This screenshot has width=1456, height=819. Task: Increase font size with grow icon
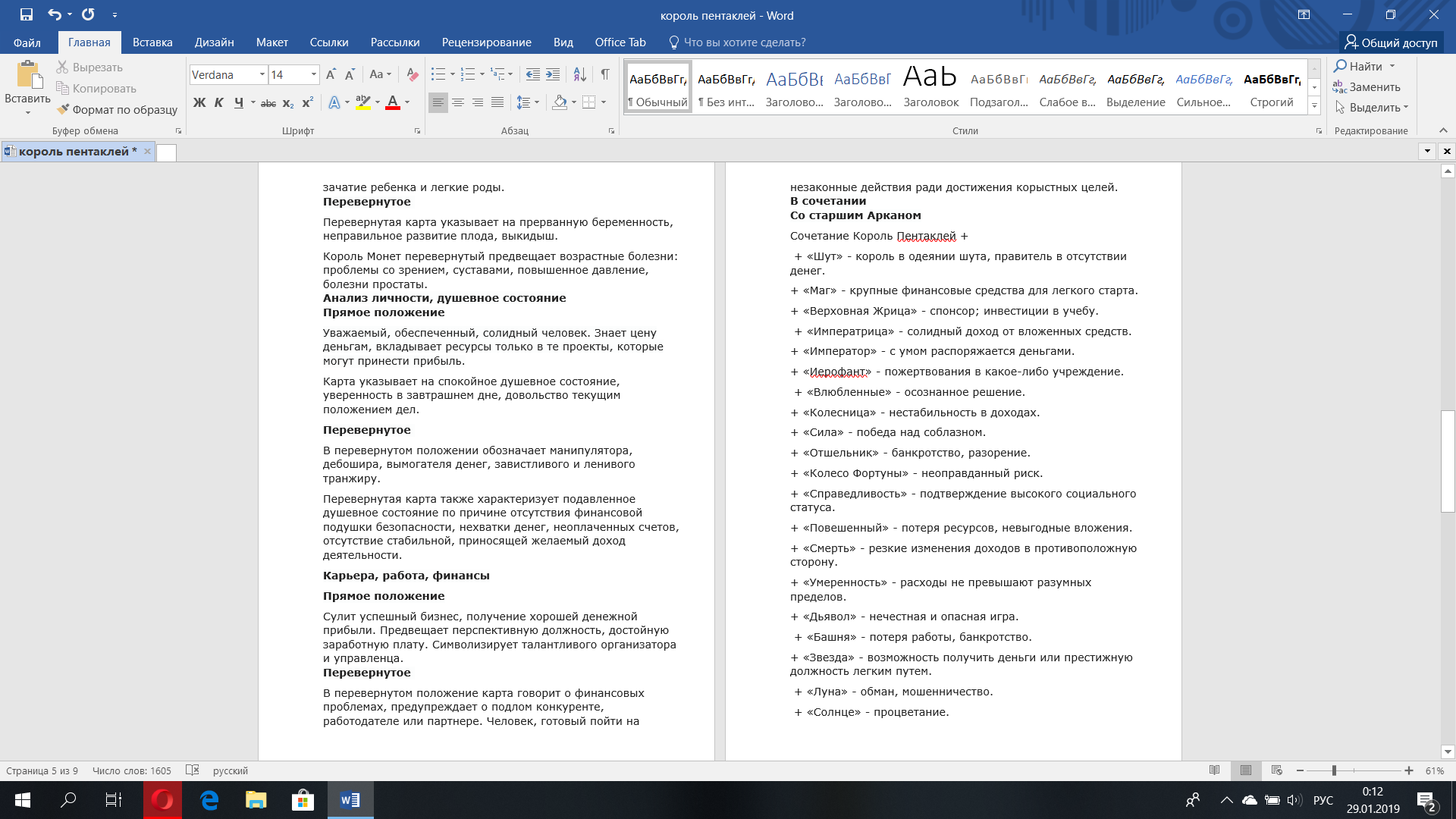coord(331,74)
